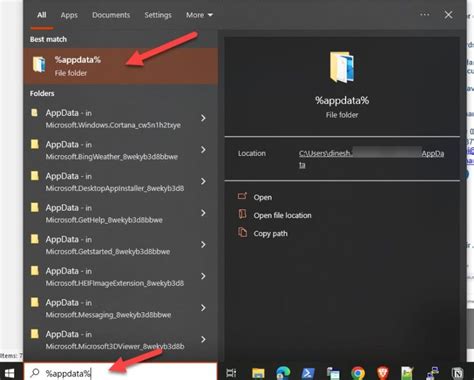The image size is (474, 380).
Task: Click the large %appdata% folder icon in the preview
Action: 342,67
